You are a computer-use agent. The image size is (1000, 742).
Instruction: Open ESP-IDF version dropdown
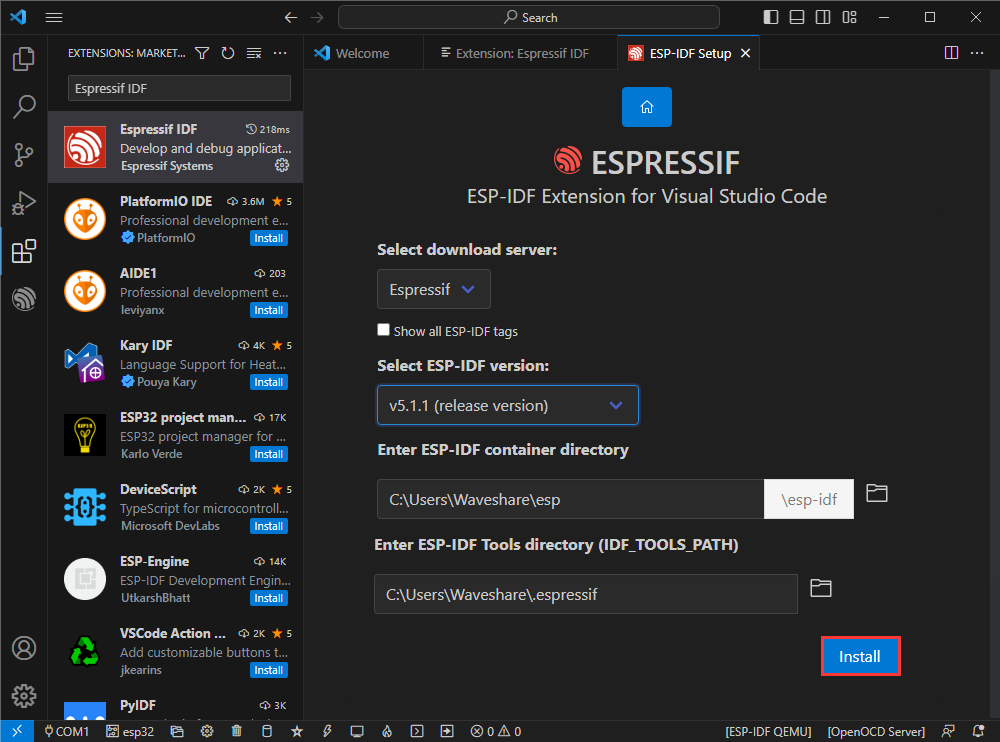[x=508, y=405]
